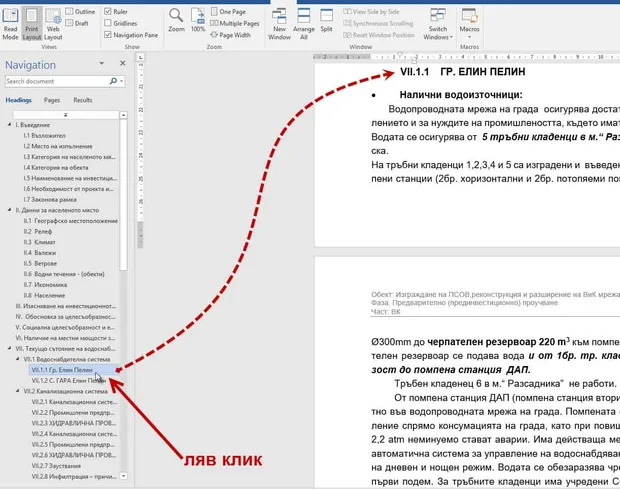Screen dimensions: 620x489
Task: Click headings list scroll up arrow
Action: [x=123, y=115]
